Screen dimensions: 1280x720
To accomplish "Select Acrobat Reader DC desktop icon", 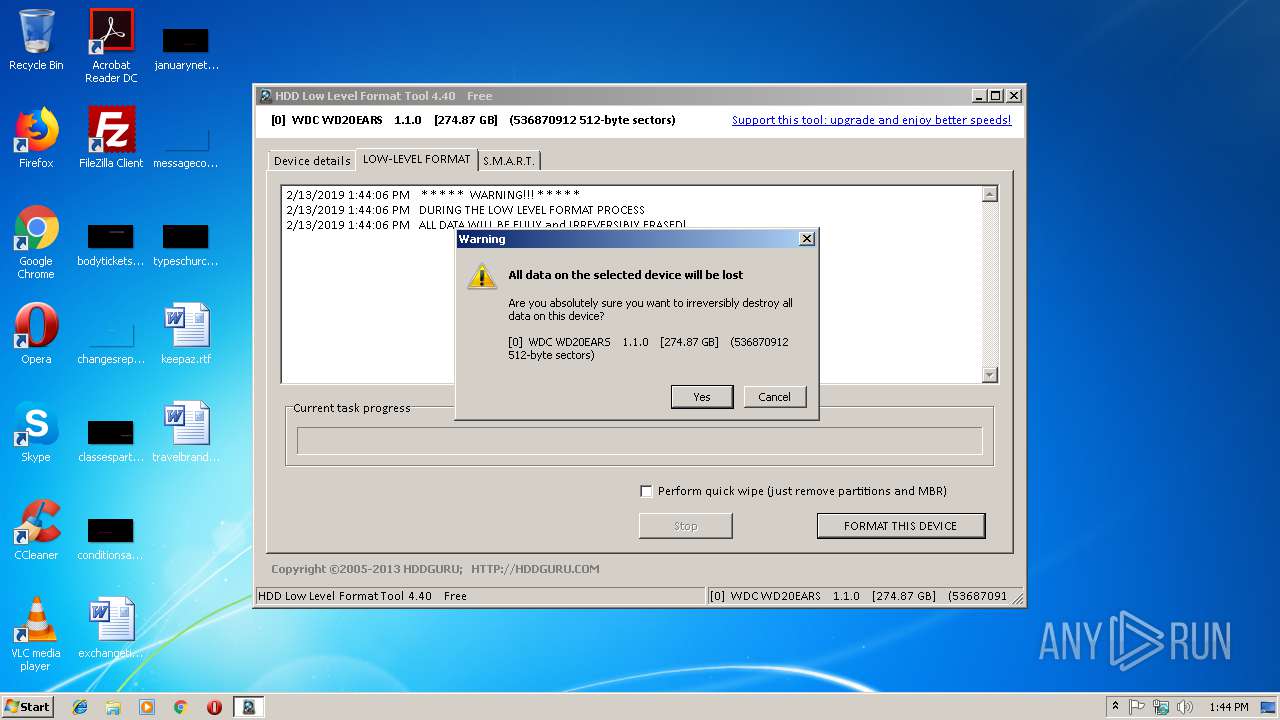I will (x=111, y=46).
